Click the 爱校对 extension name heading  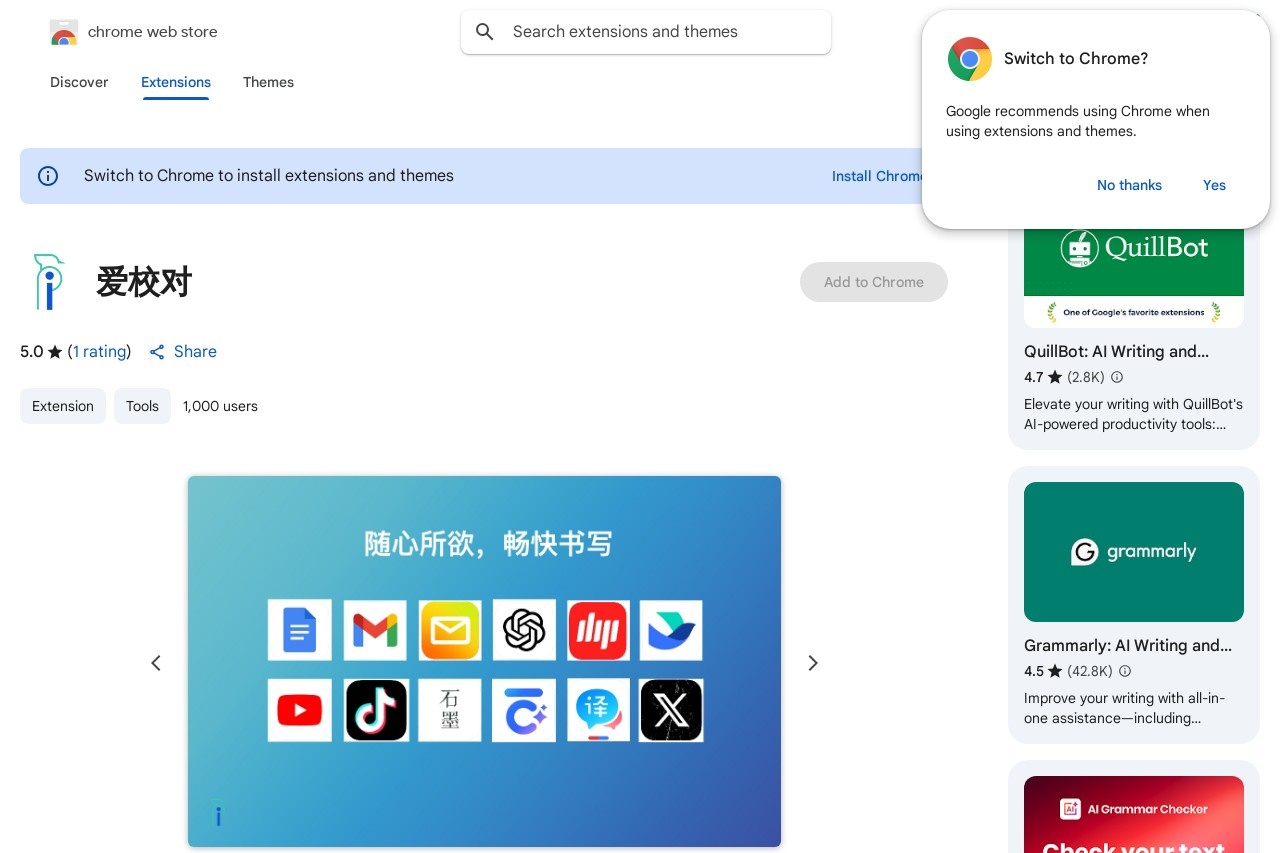tap(144, 282)
